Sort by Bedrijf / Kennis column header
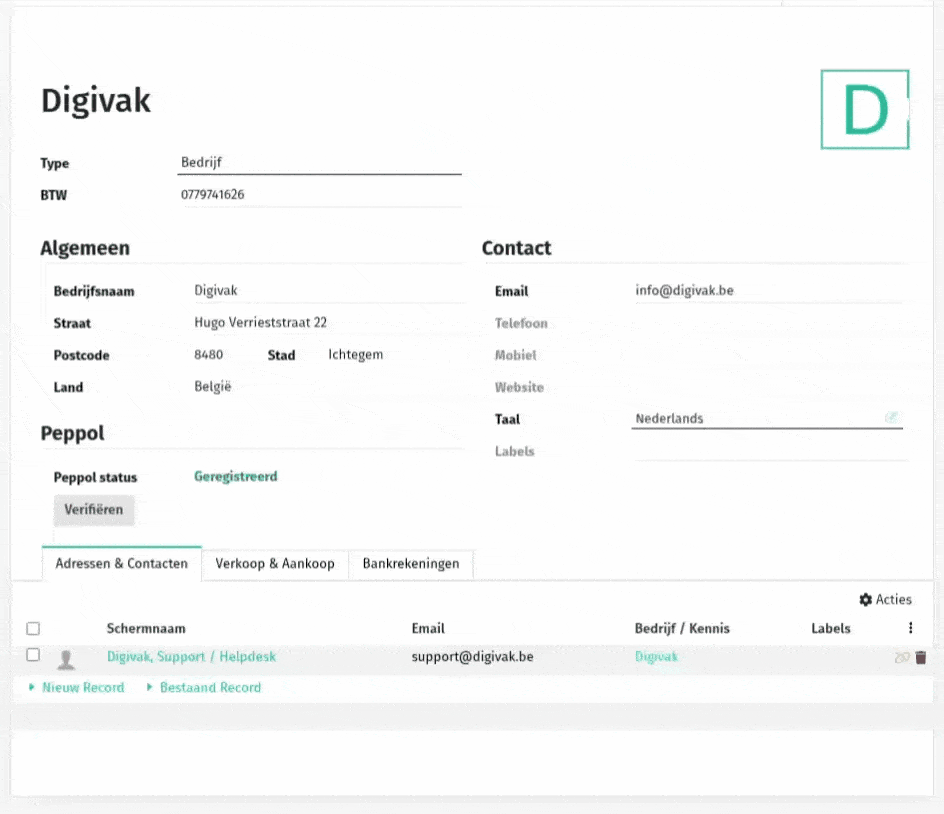 click(x=682, y=628)
